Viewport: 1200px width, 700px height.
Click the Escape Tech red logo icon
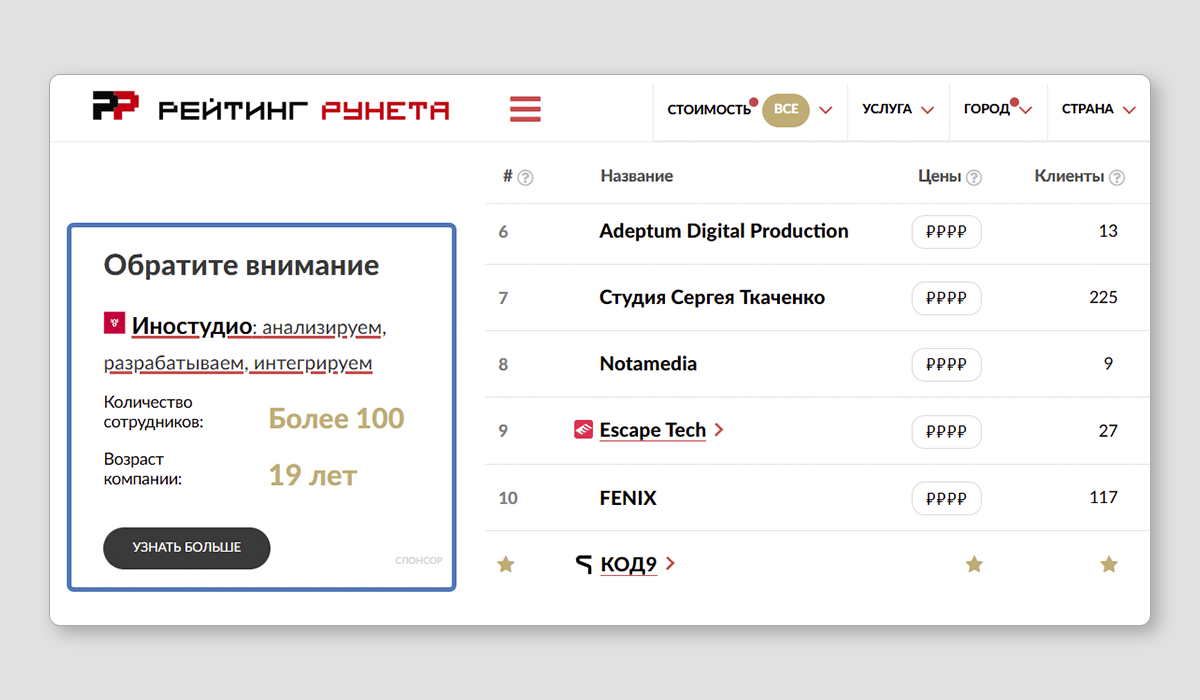[584, 430]
